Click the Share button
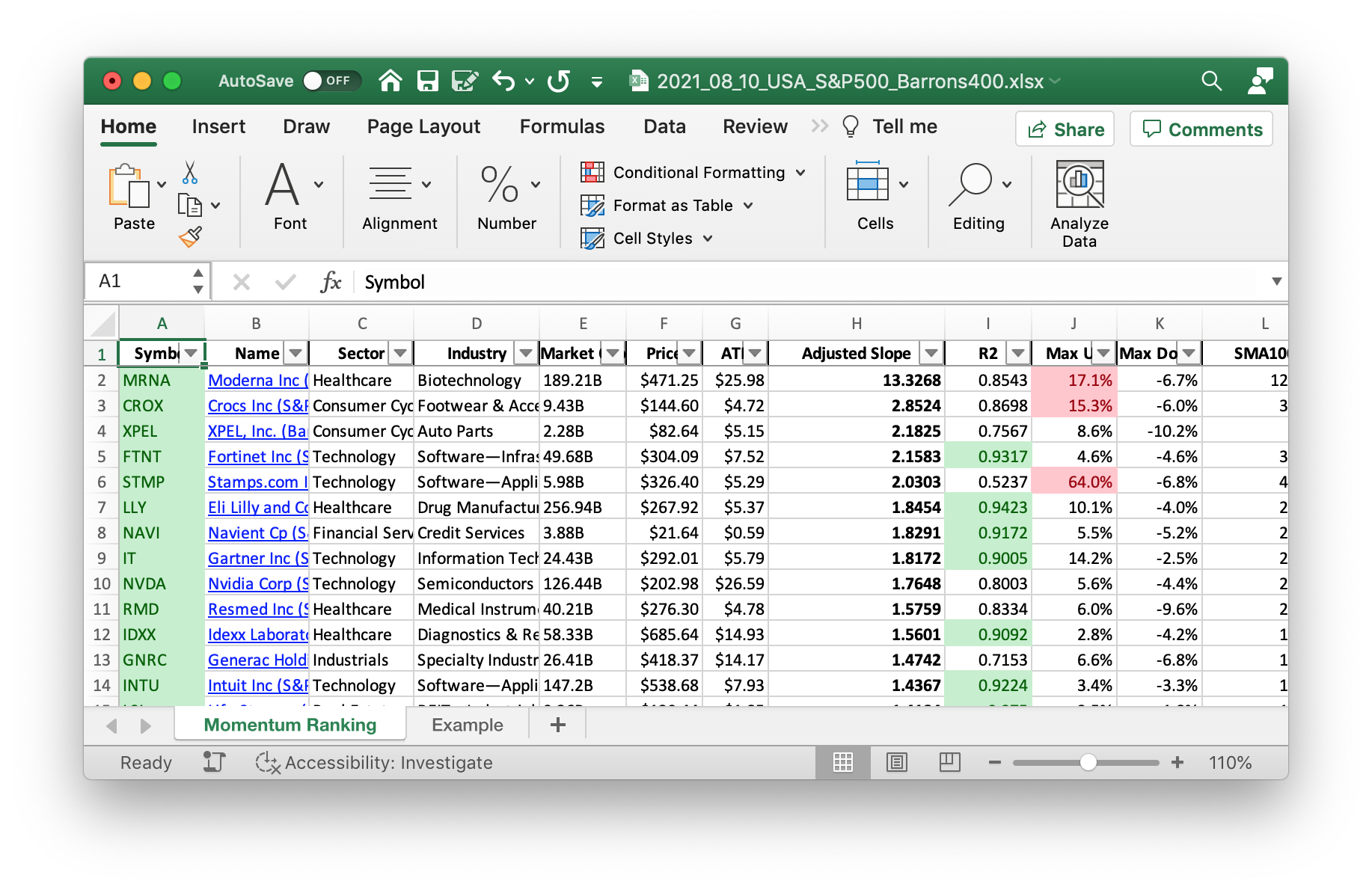 click(x=1065, y=129)
